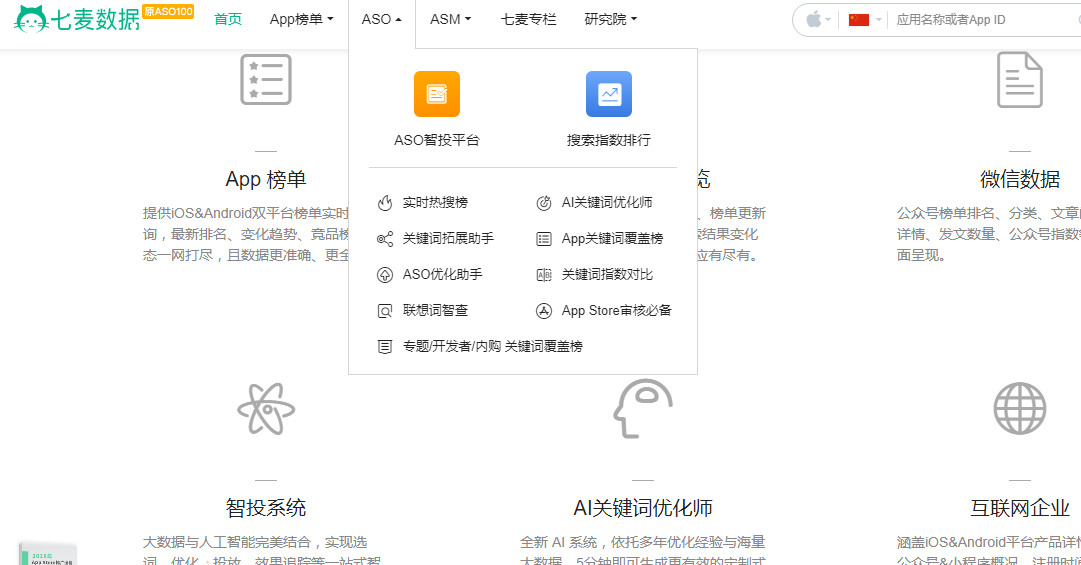Click the AI关键词优化师 menu icon

tap(544, 203)
